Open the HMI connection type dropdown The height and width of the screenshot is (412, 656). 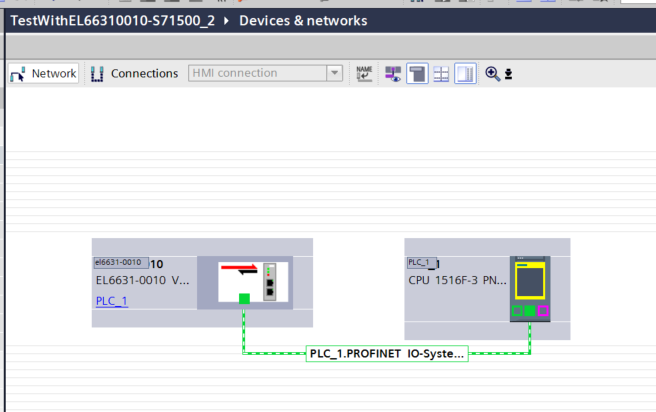coord(335,73)
